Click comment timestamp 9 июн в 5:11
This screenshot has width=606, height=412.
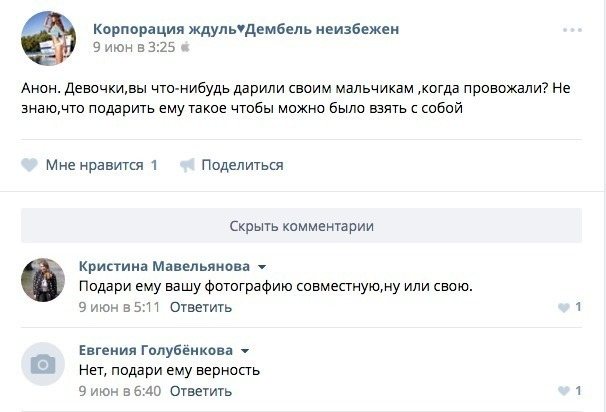[x=119, y=307]
